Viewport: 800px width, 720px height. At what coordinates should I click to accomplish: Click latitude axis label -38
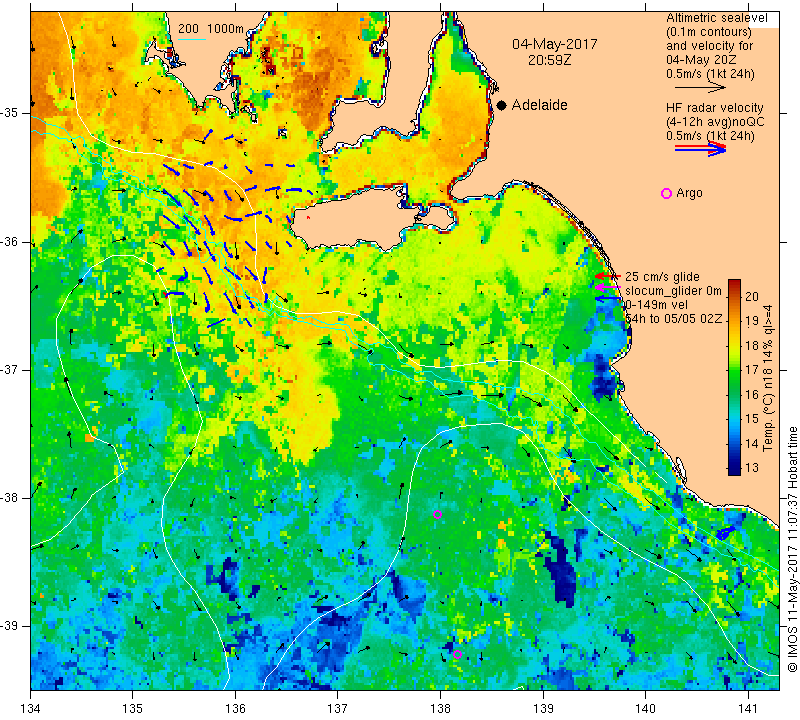(11, 498)
